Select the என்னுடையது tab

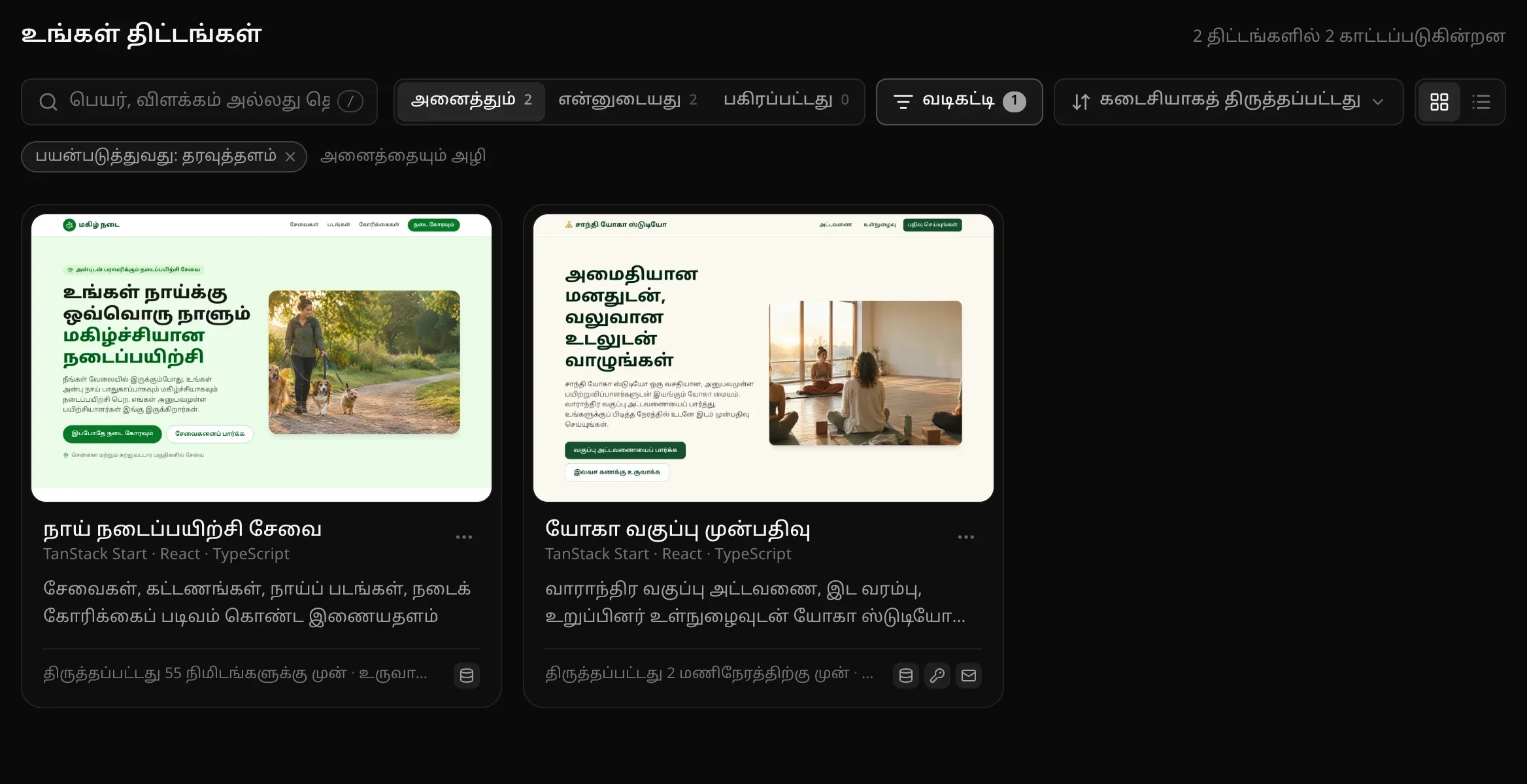pyautogui.click(x=628, y=101)
